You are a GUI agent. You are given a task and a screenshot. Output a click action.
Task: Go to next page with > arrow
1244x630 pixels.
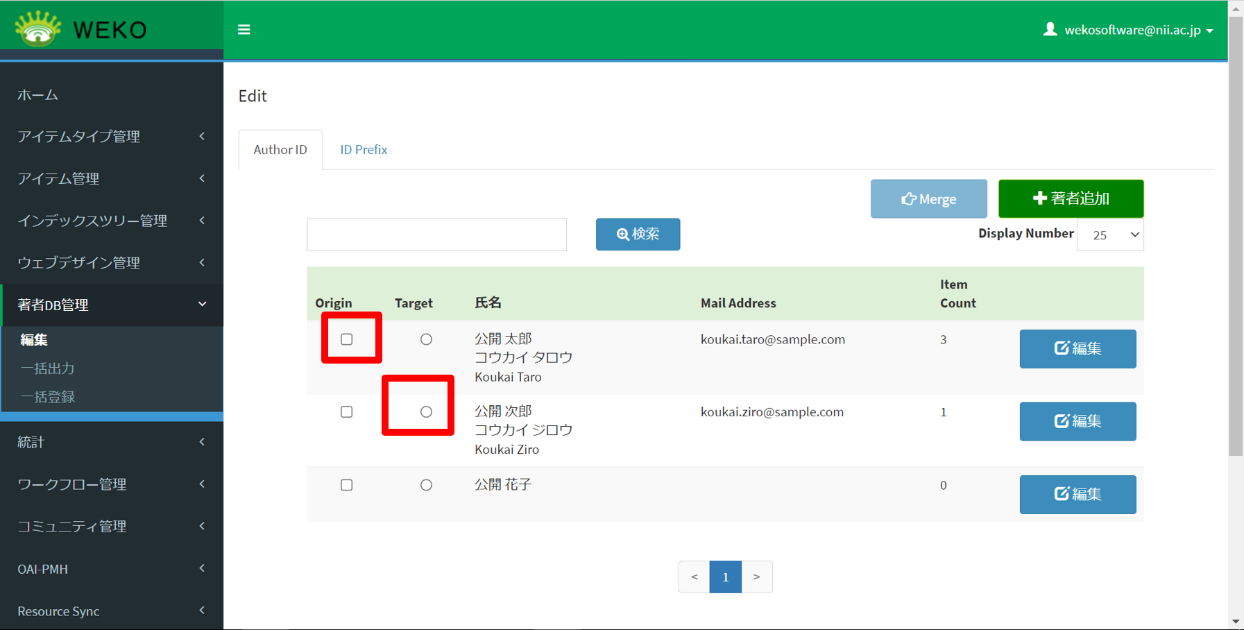[x=757, y=577]
